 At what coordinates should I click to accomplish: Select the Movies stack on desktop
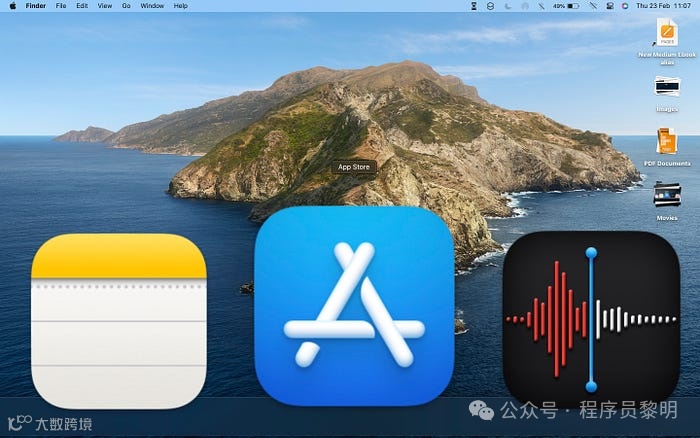point(667,201)
